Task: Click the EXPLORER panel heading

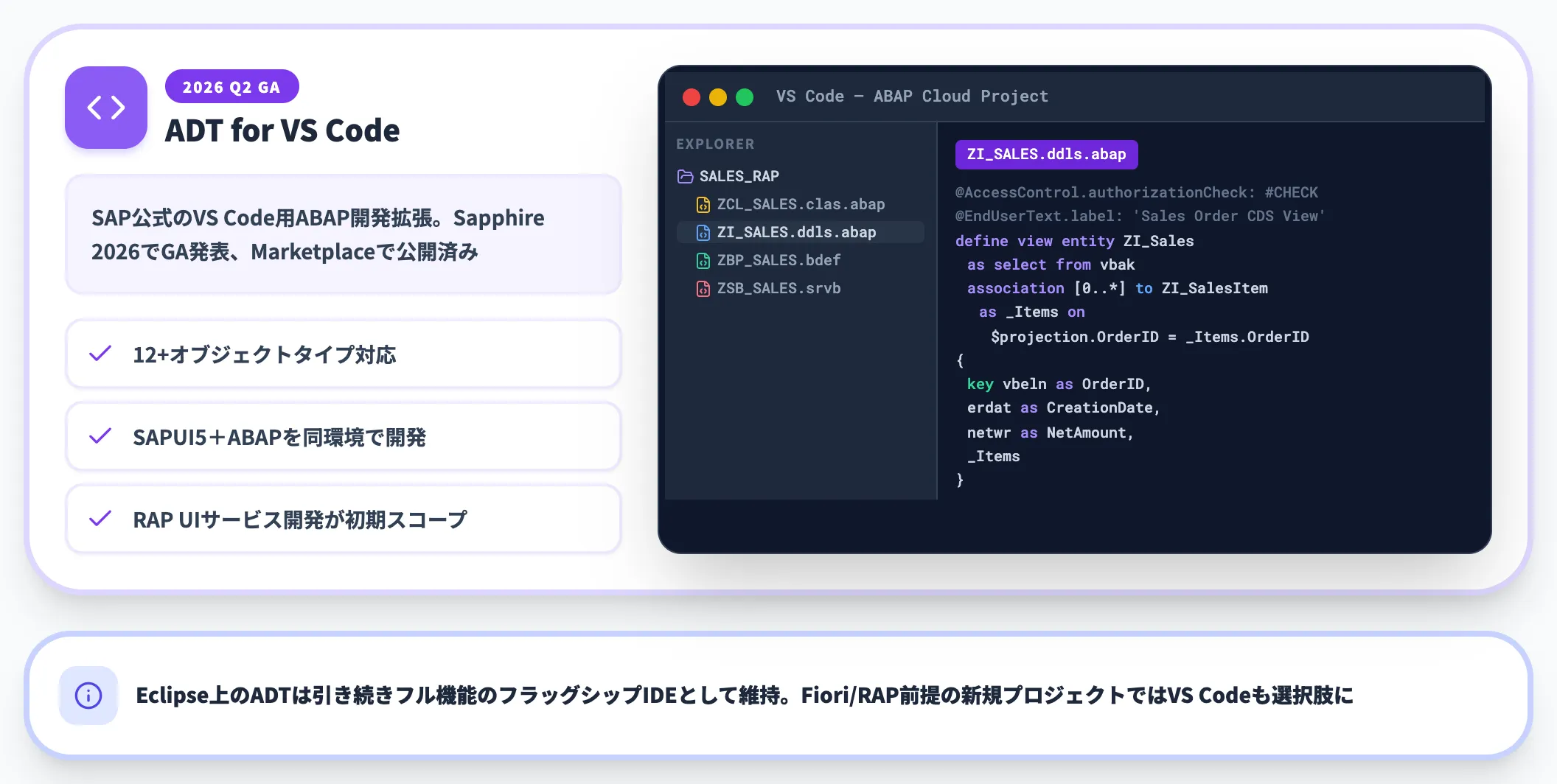Action: (715, 144)
